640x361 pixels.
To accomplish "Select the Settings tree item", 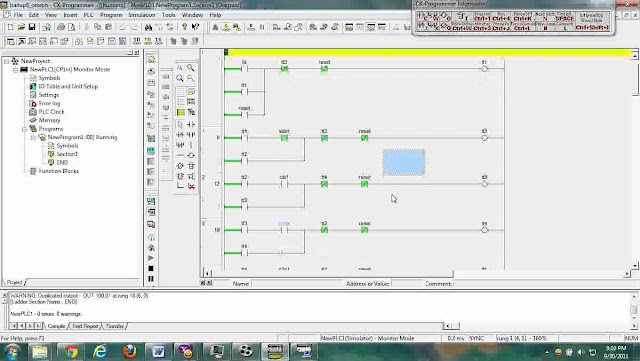I will [x=49, y=95].
